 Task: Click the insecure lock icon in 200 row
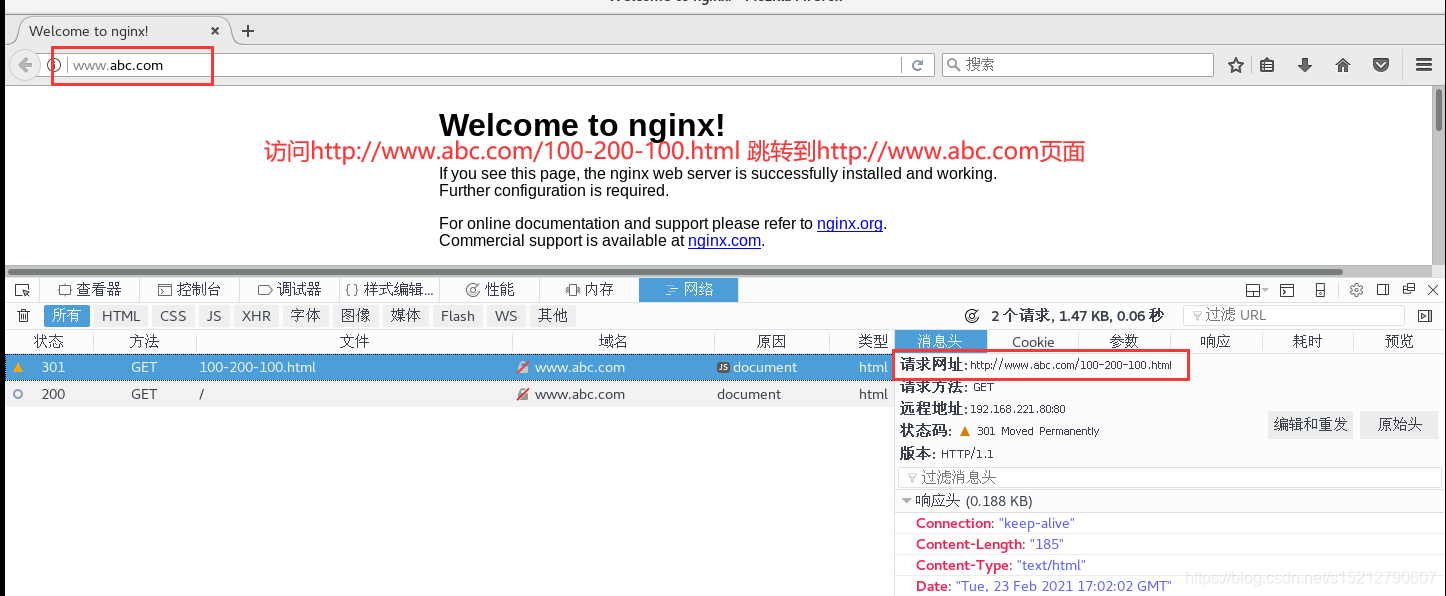pos(523,394)
